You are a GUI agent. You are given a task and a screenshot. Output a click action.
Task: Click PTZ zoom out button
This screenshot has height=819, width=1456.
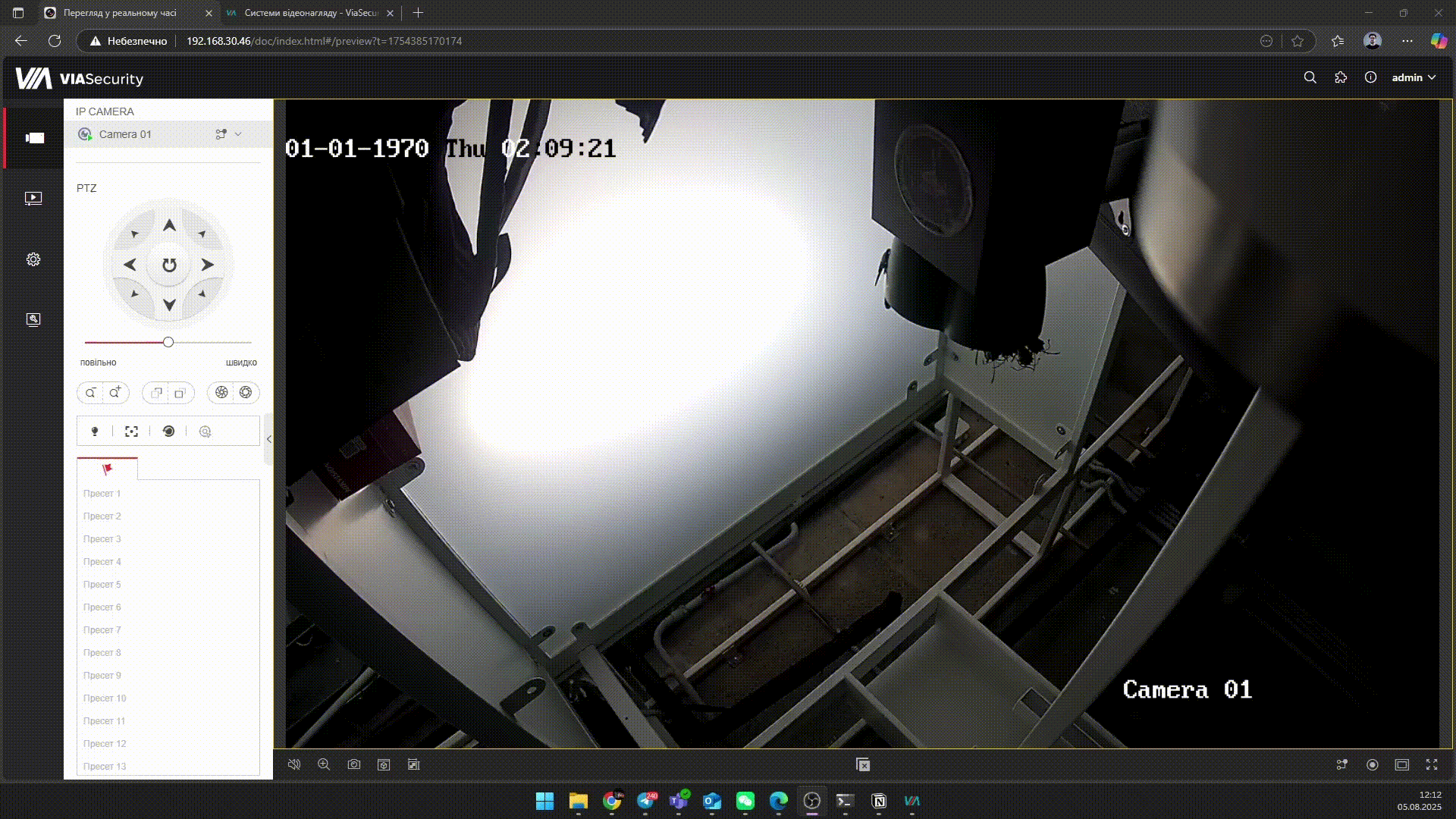90,392
